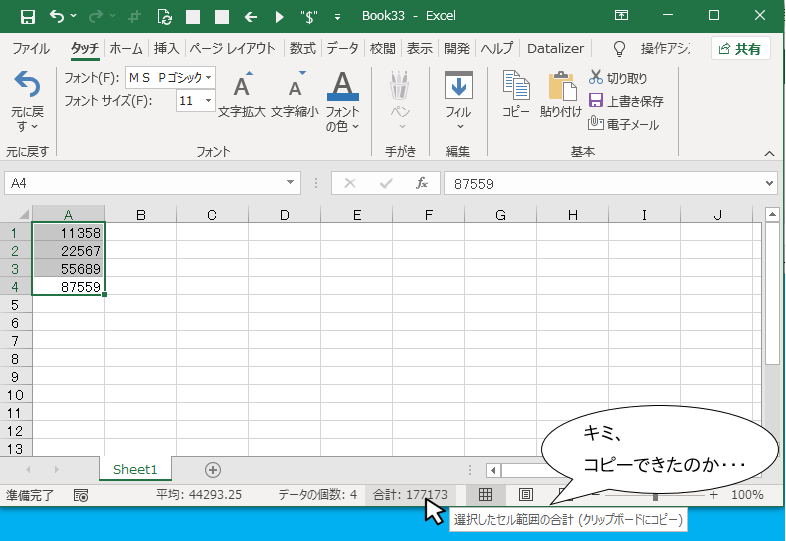
Task: Select column D header
Action: point(285,215)
